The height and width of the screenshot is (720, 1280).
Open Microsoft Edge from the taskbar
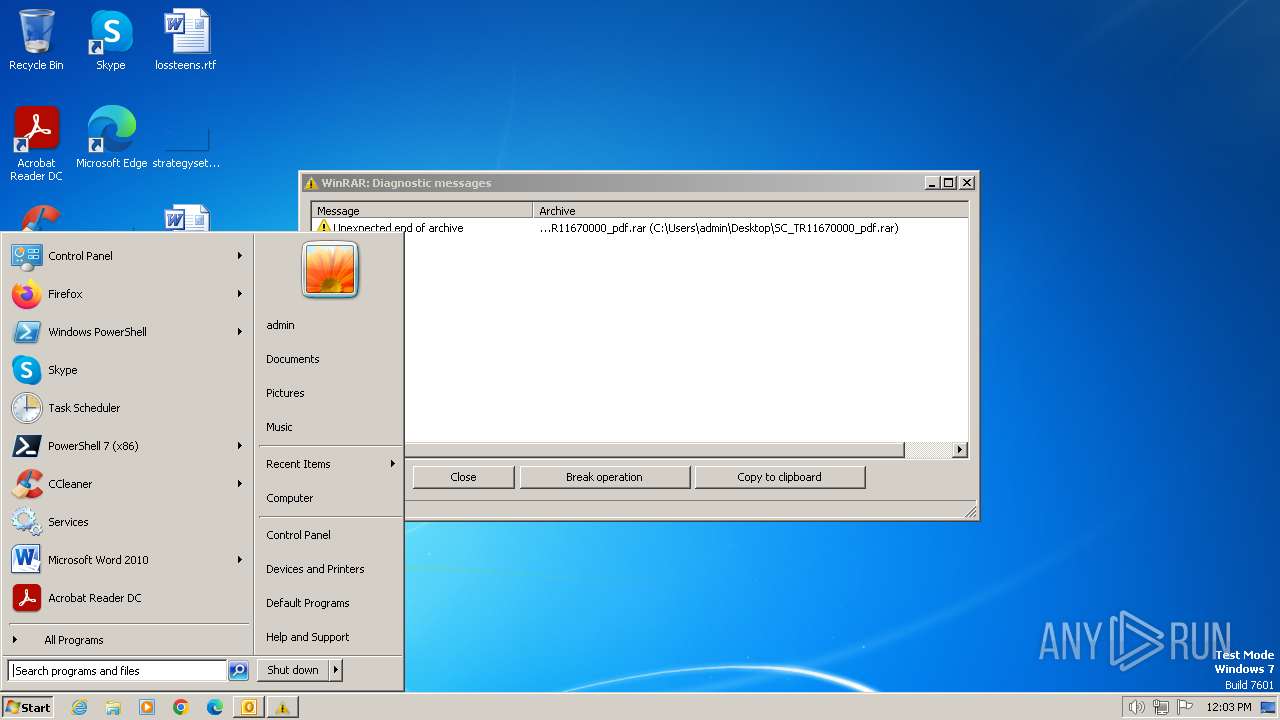(x=215, y=707)
